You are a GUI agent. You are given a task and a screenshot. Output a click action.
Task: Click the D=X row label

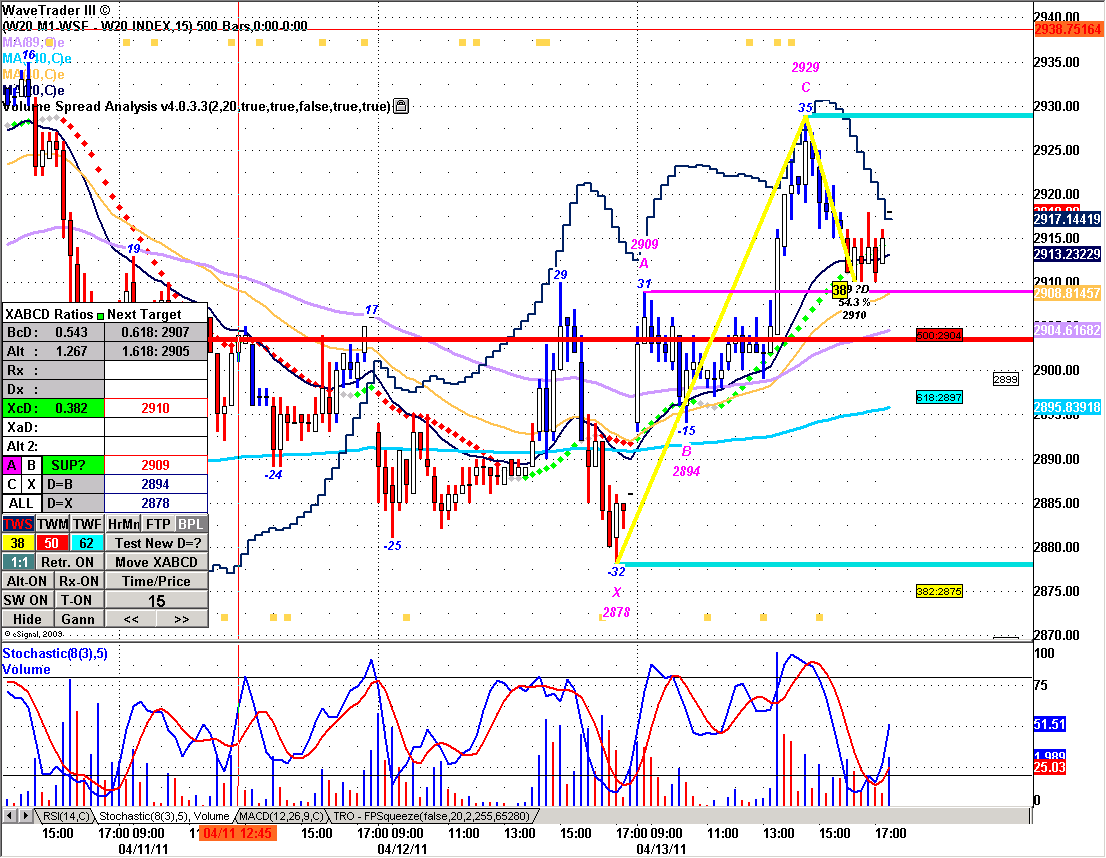tap(73, 503)
